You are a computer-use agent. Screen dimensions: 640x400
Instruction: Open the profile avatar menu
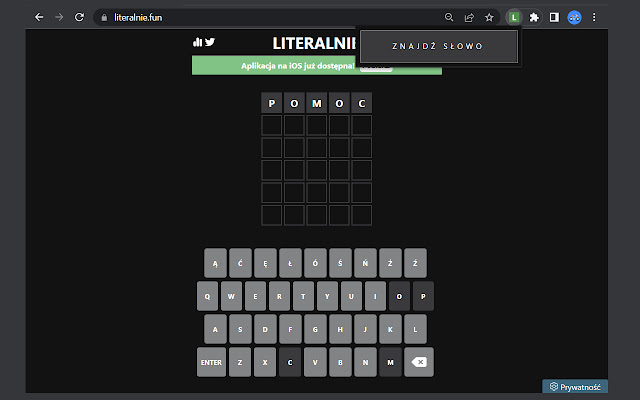tap(574, 18)
